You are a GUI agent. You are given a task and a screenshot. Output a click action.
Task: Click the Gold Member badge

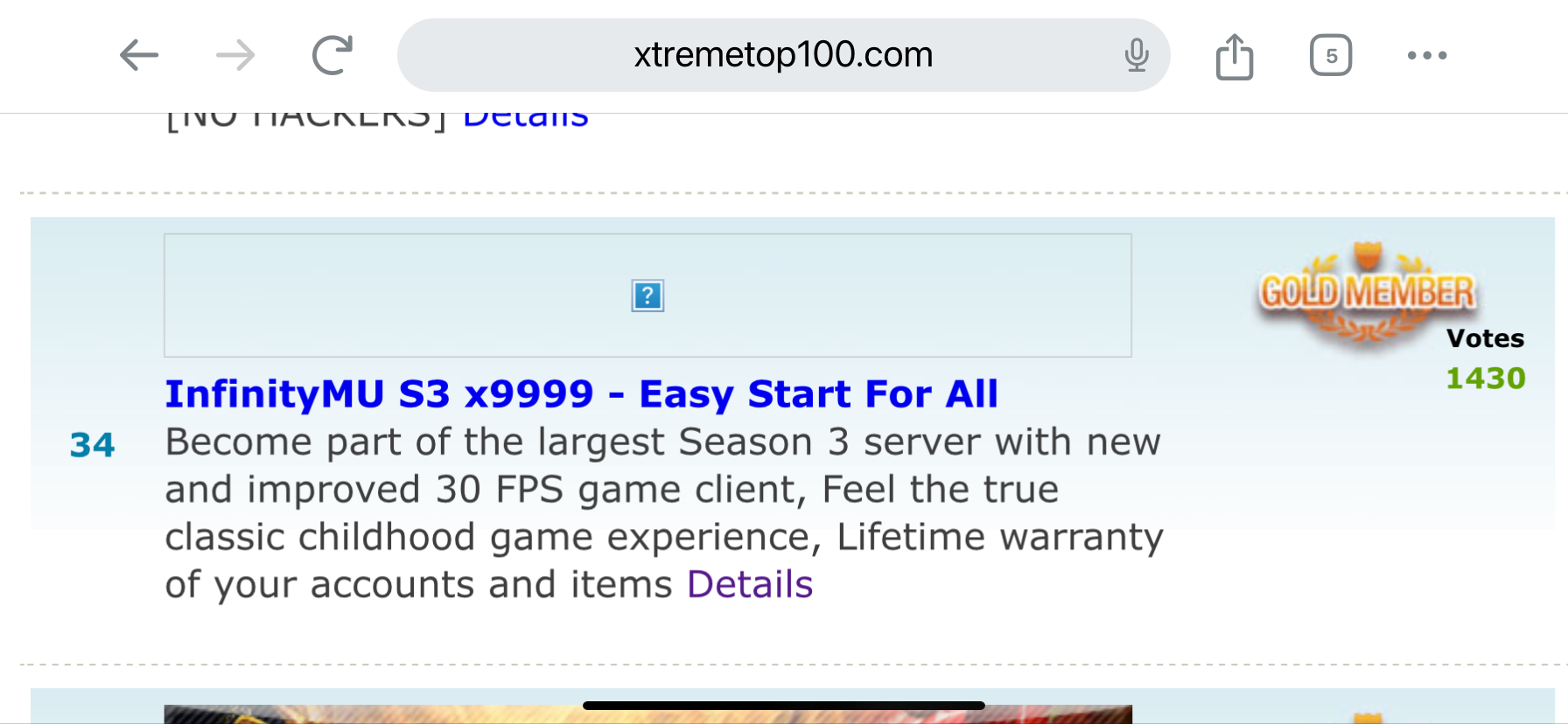click(x=1367, y=294)
